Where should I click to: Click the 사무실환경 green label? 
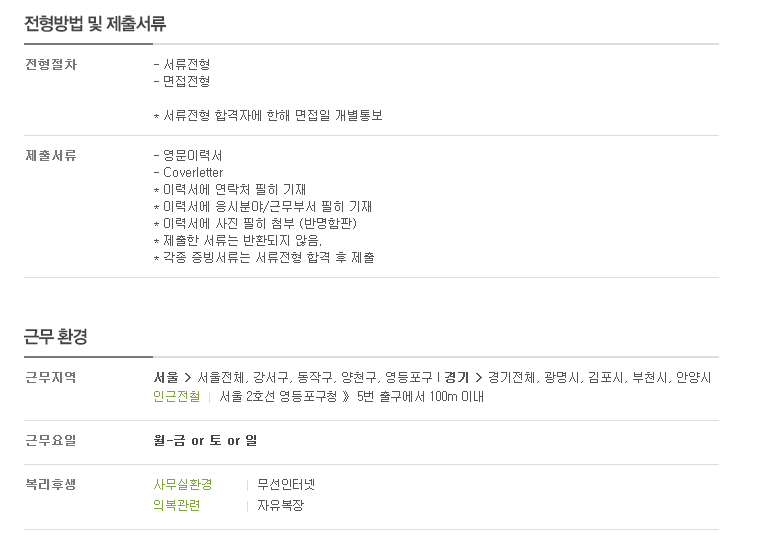pyautogui.click(x=182, y=484)
